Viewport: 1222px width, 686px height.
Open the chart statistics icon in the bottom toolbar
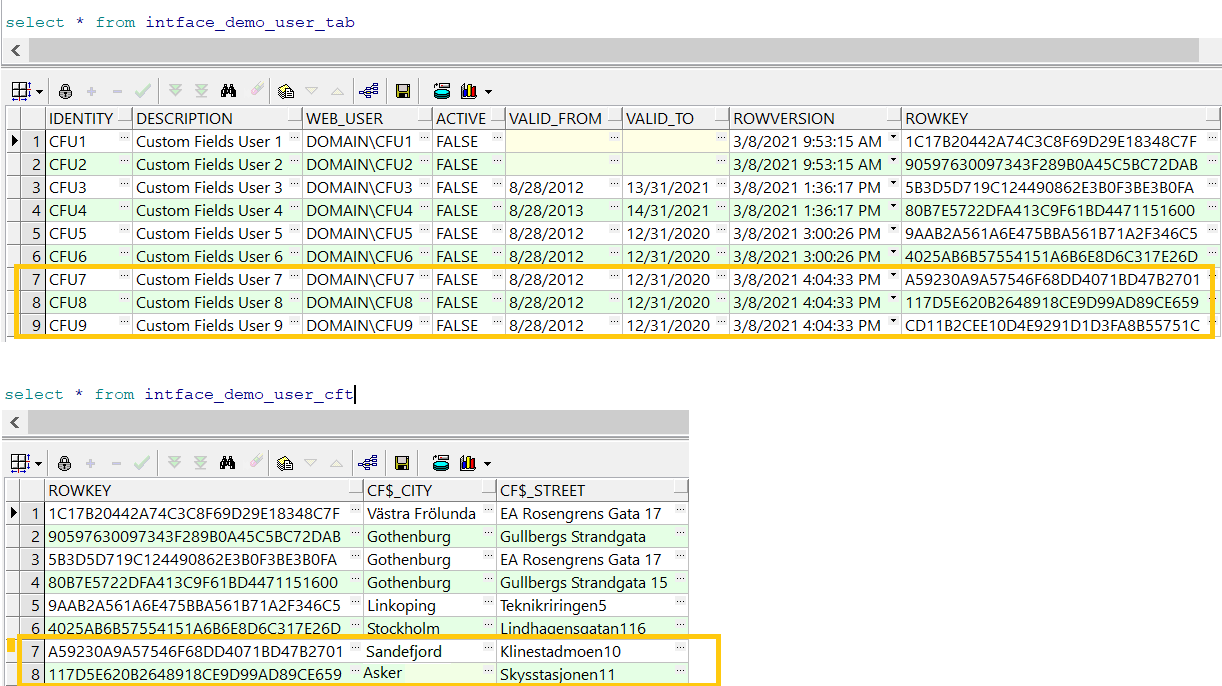[469, 462]
